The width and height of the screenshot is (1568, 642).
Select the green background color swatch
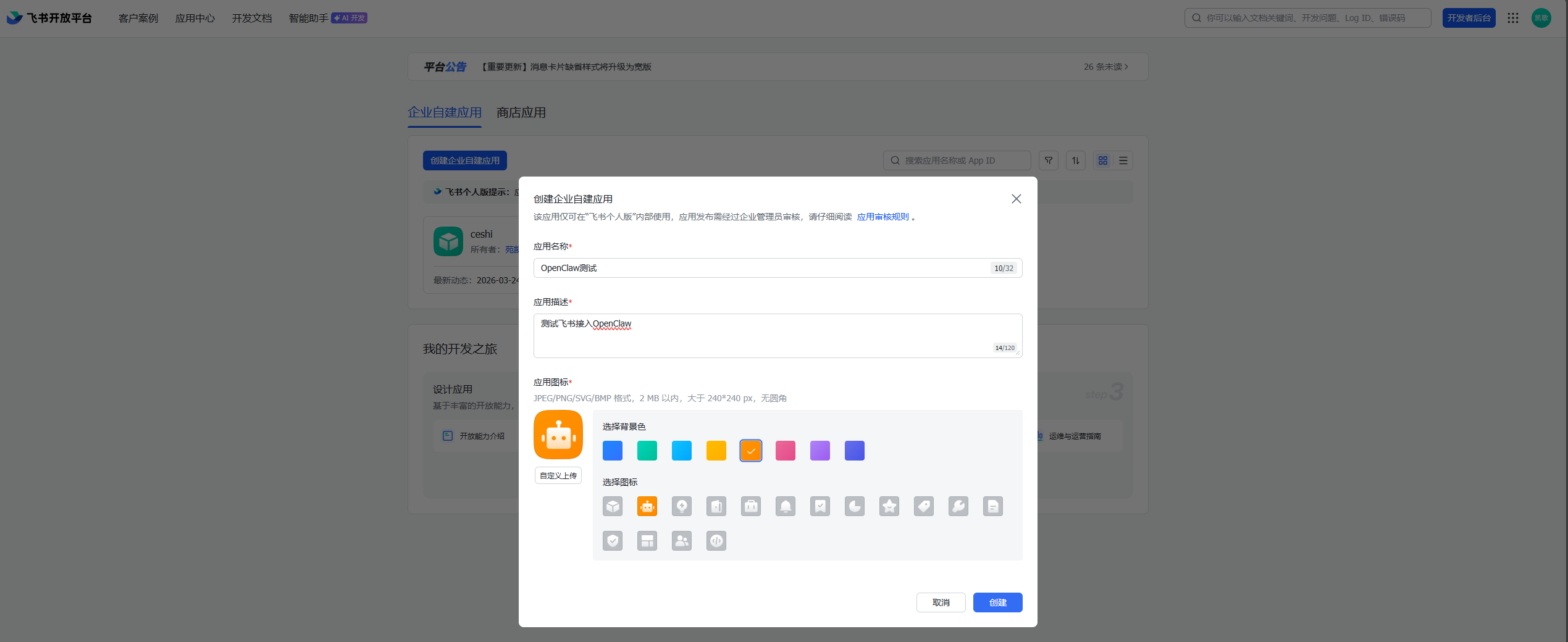click(x=647, y=451)
